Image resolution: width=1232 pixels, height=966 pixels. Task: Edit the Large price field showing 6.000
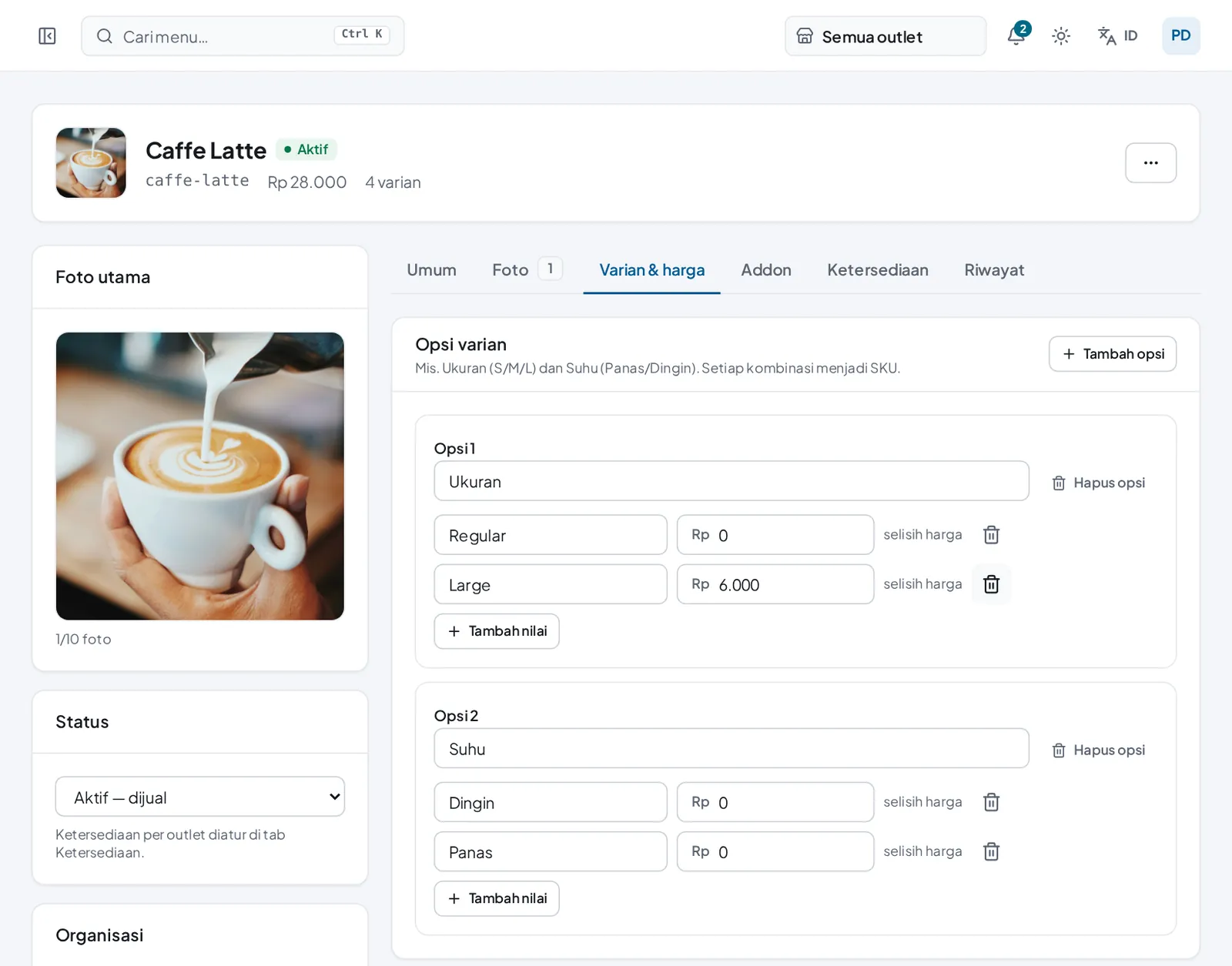(775, 584)
